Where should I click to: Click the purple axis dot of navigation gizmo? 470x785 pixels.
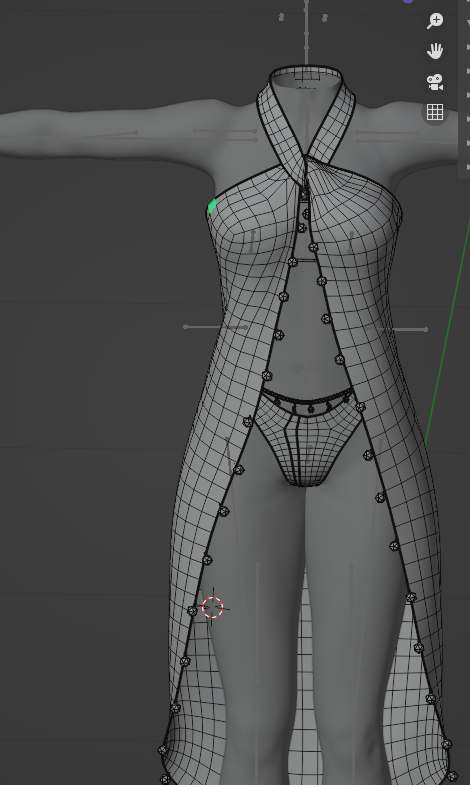coord(408,1)
